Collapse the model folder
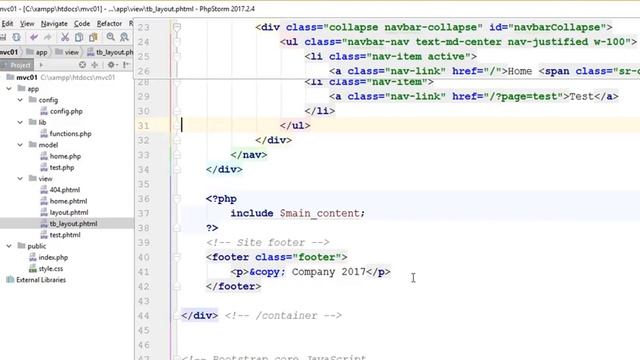The image size is (640, 360). [20, 144]
